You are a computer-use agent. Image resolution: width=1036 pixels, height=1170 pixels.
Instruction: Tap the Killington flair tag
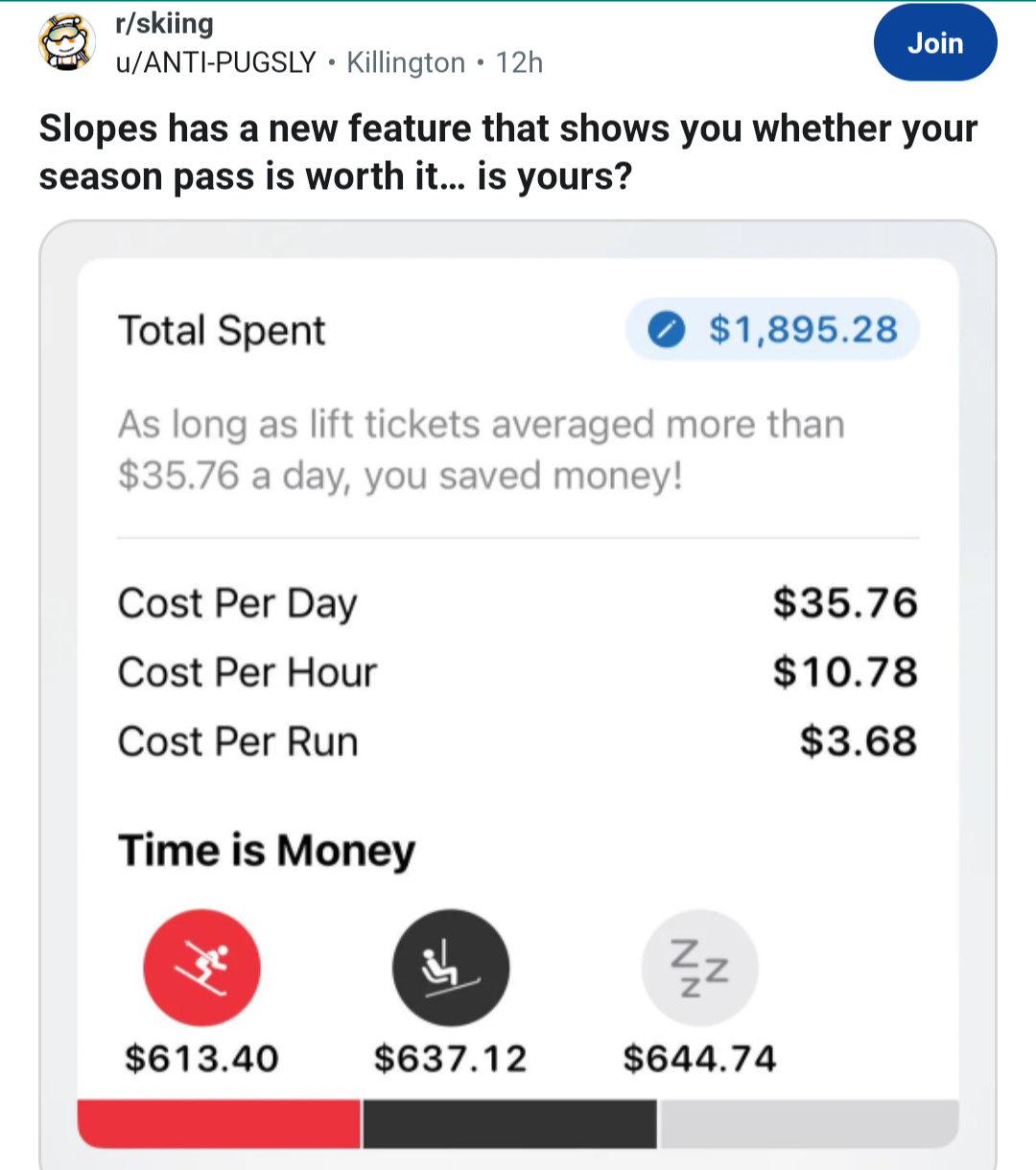406,62
